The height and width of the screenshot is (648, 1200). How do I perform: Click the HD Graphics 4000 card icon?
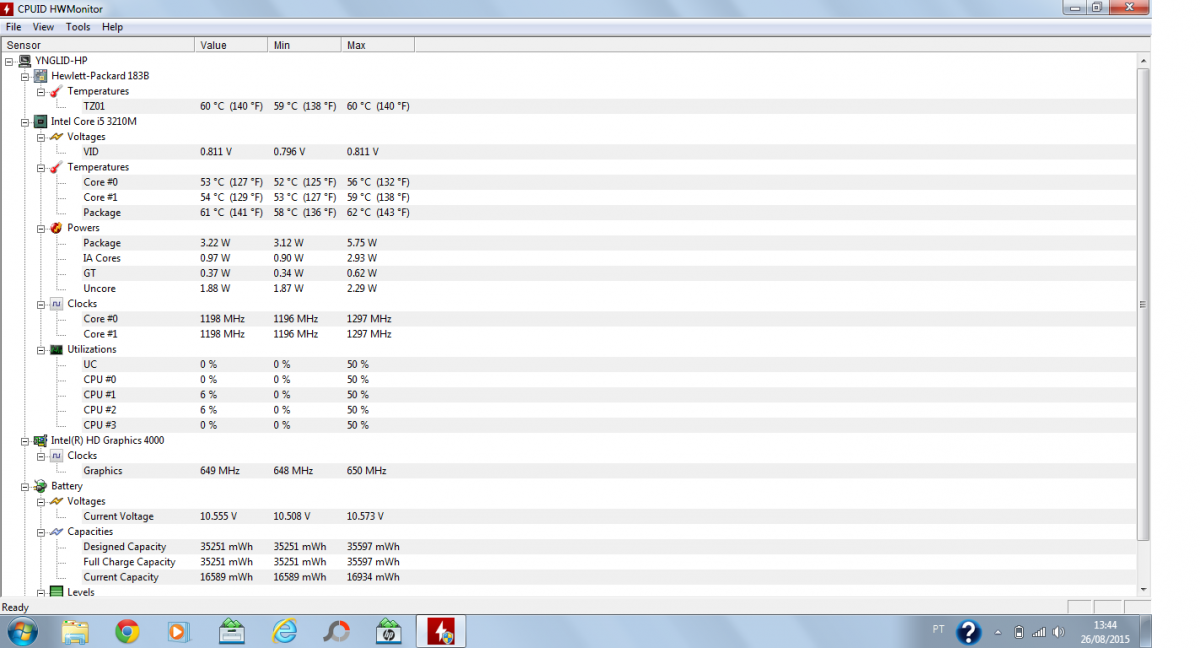pyautogui.click(x=41, y=440)
